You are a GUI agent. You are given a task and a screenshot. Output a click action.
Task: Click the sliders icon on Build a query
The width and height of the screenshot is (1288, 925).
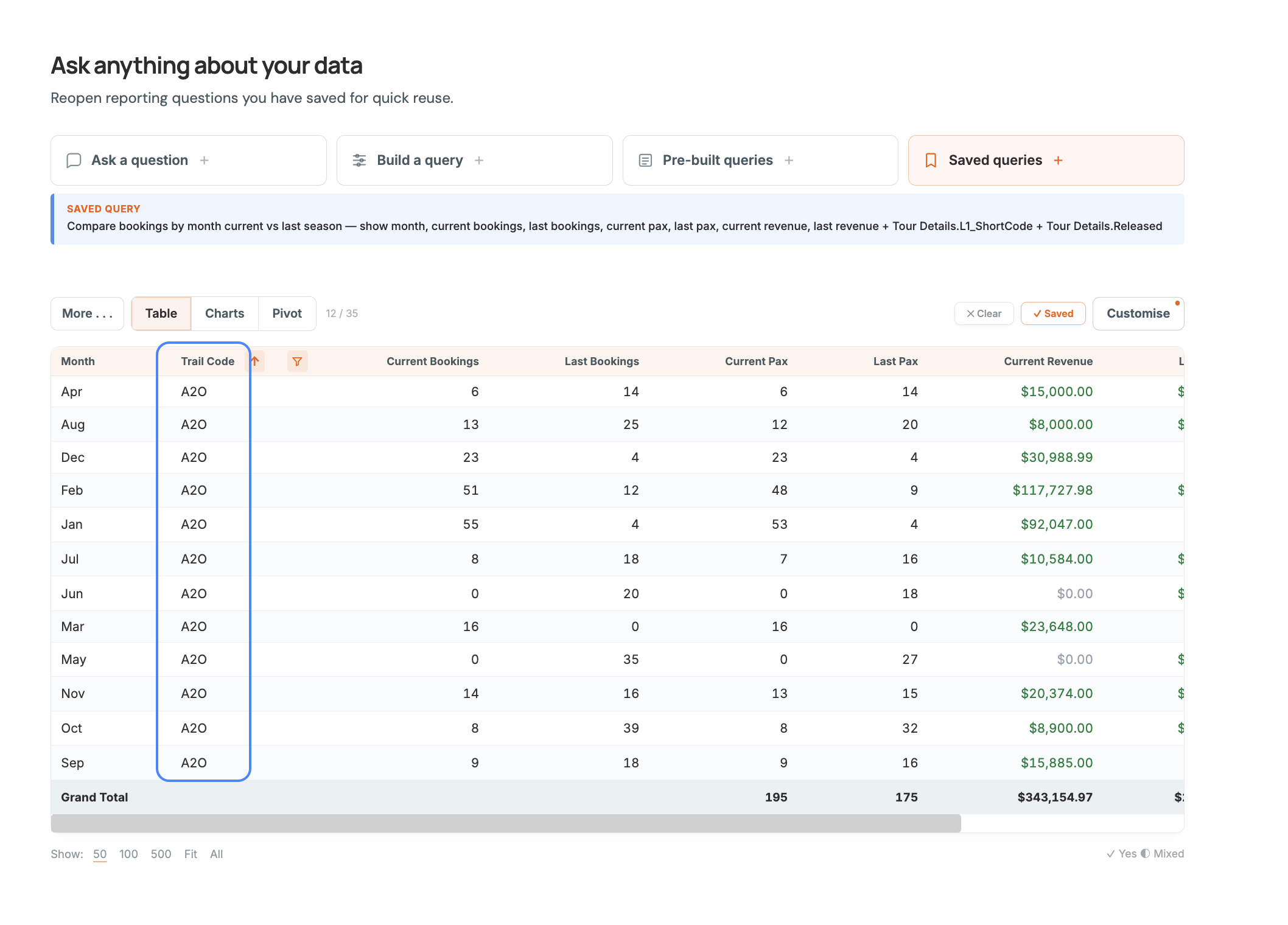[x=360, y=161]
